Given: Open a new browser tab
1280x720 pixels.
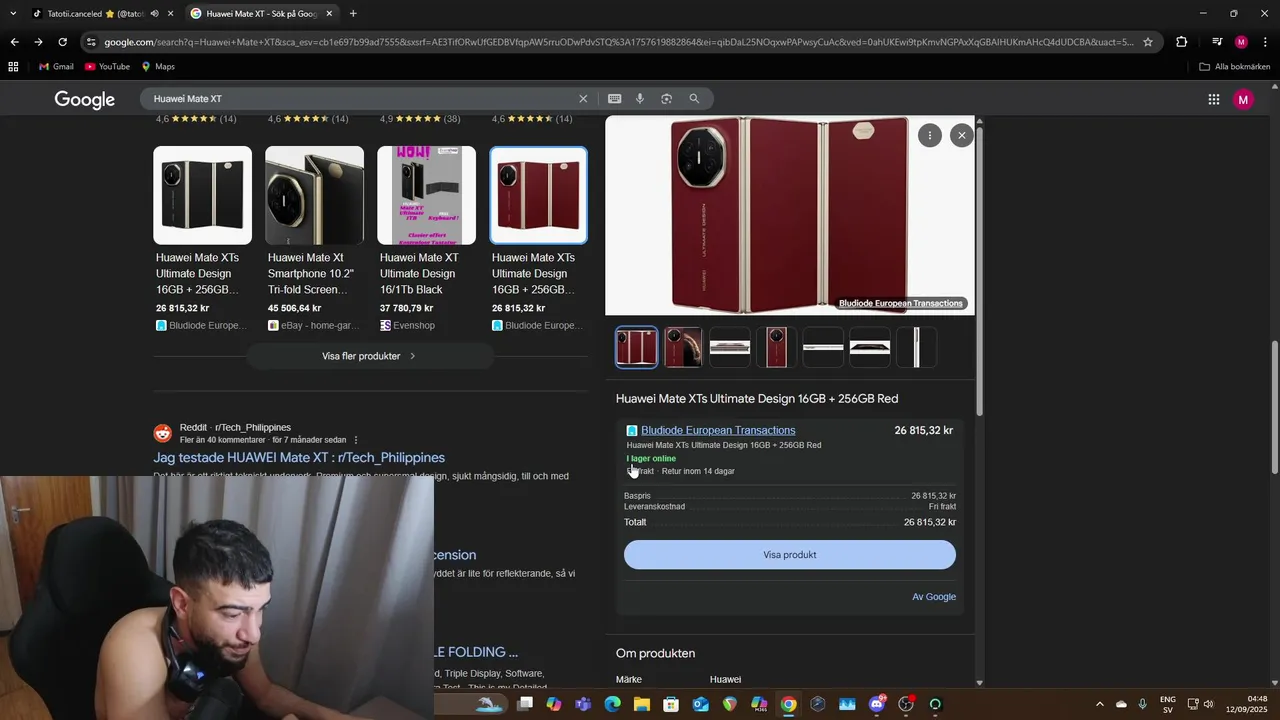Looking at the screenshot, I should coord(353,14).
